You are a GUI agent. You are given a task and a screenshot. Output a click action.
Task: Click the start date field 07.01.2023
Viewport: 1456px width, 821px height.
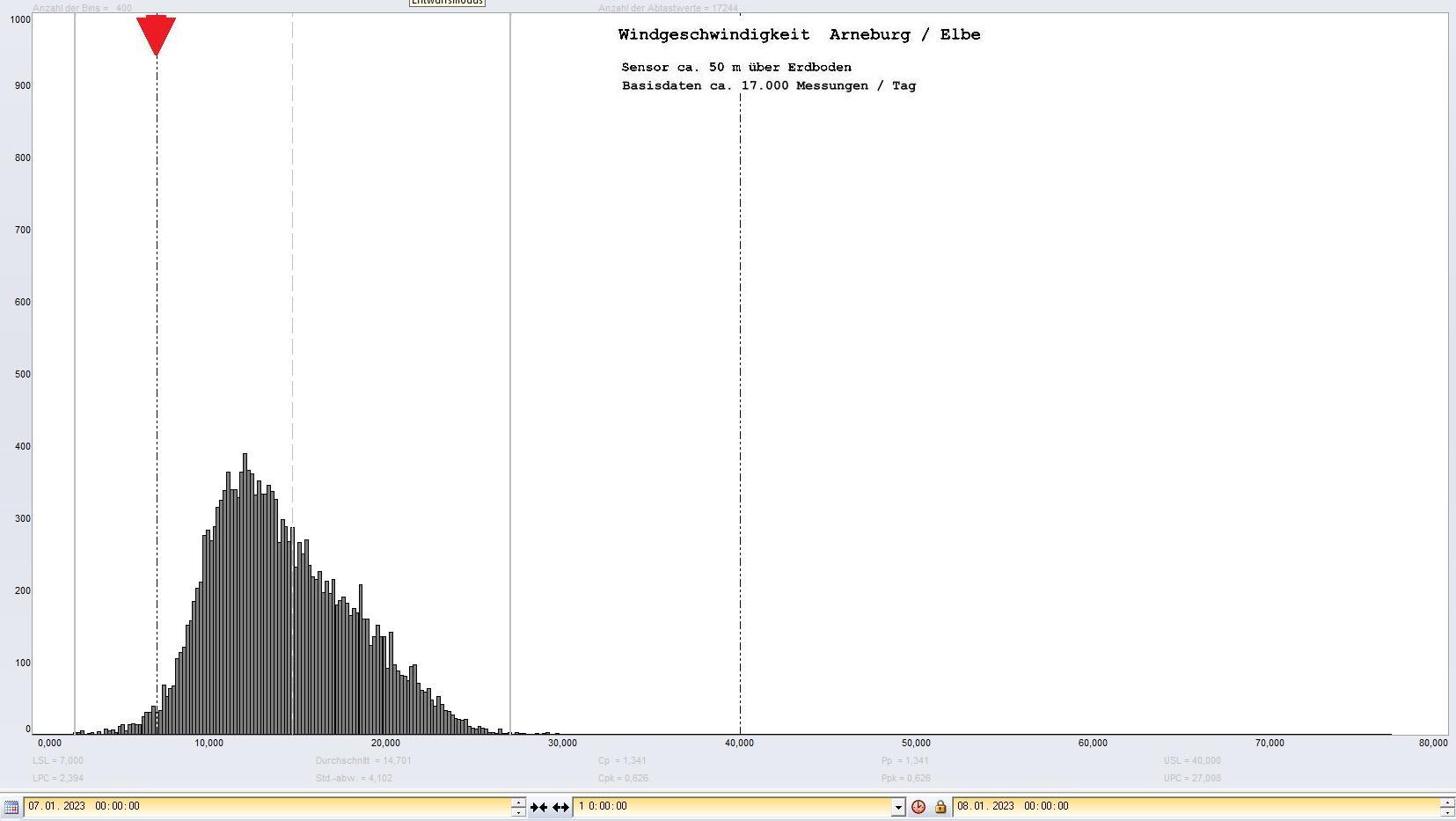point(264,806)
